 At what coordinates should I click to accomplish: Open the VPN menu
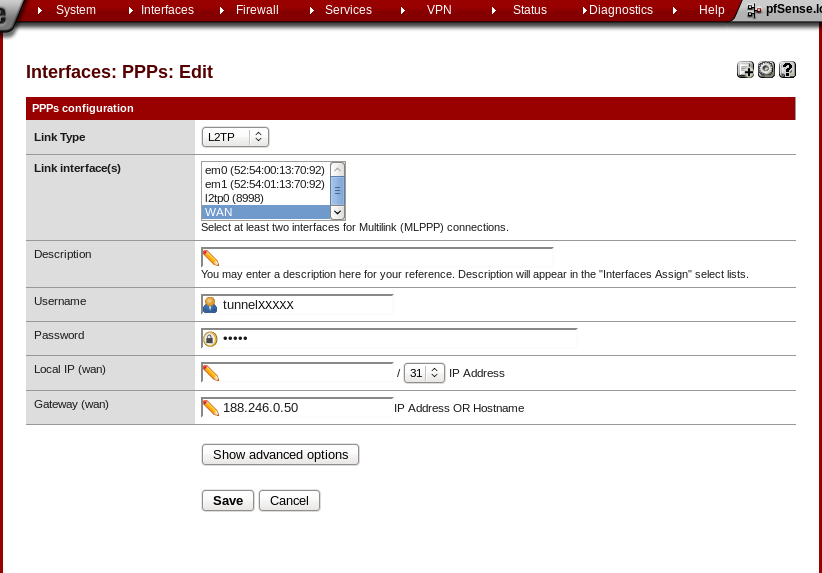tap(439, 10)
